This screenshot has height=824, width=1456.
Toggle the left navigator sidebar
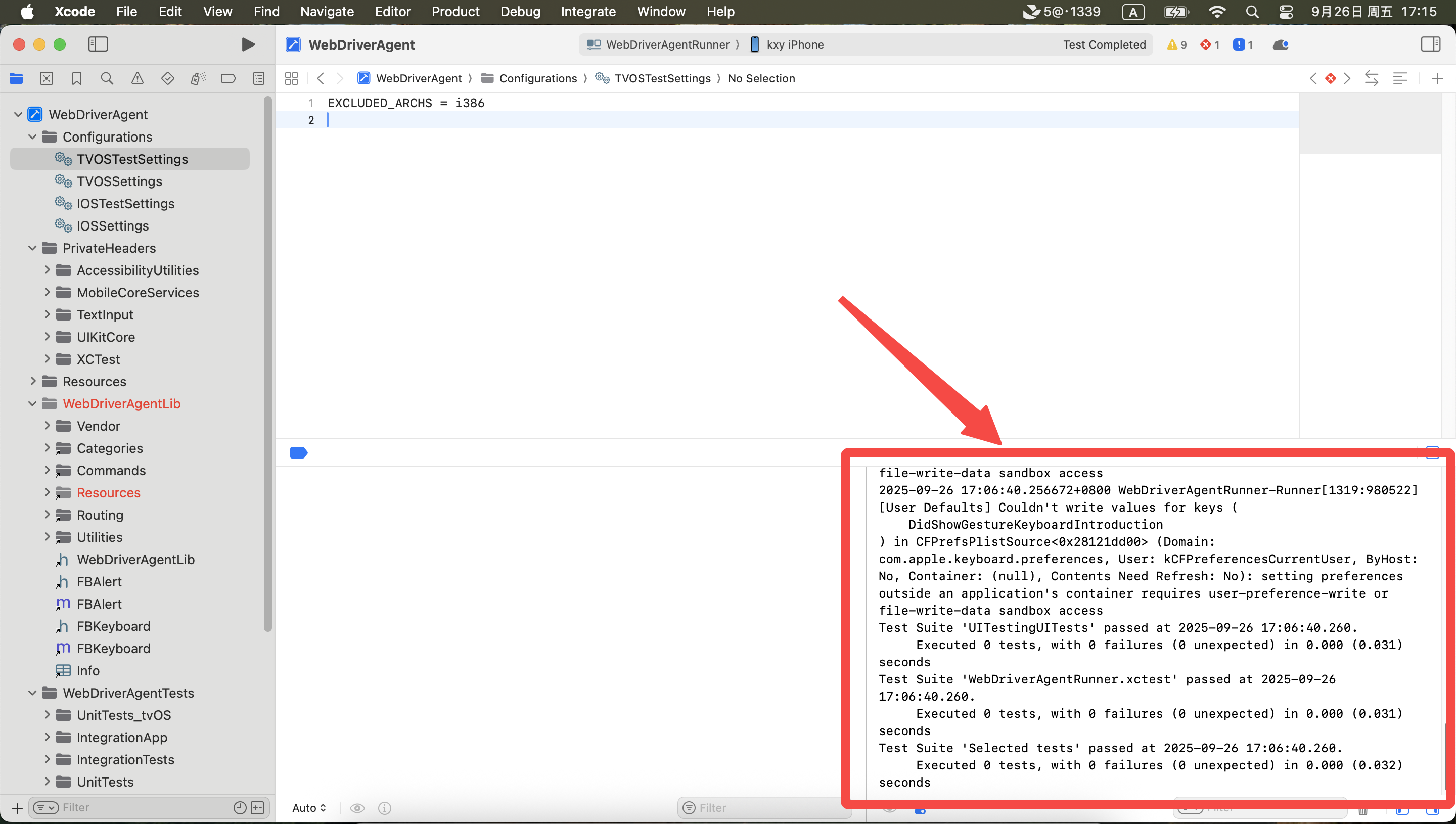tap(98, 44)
